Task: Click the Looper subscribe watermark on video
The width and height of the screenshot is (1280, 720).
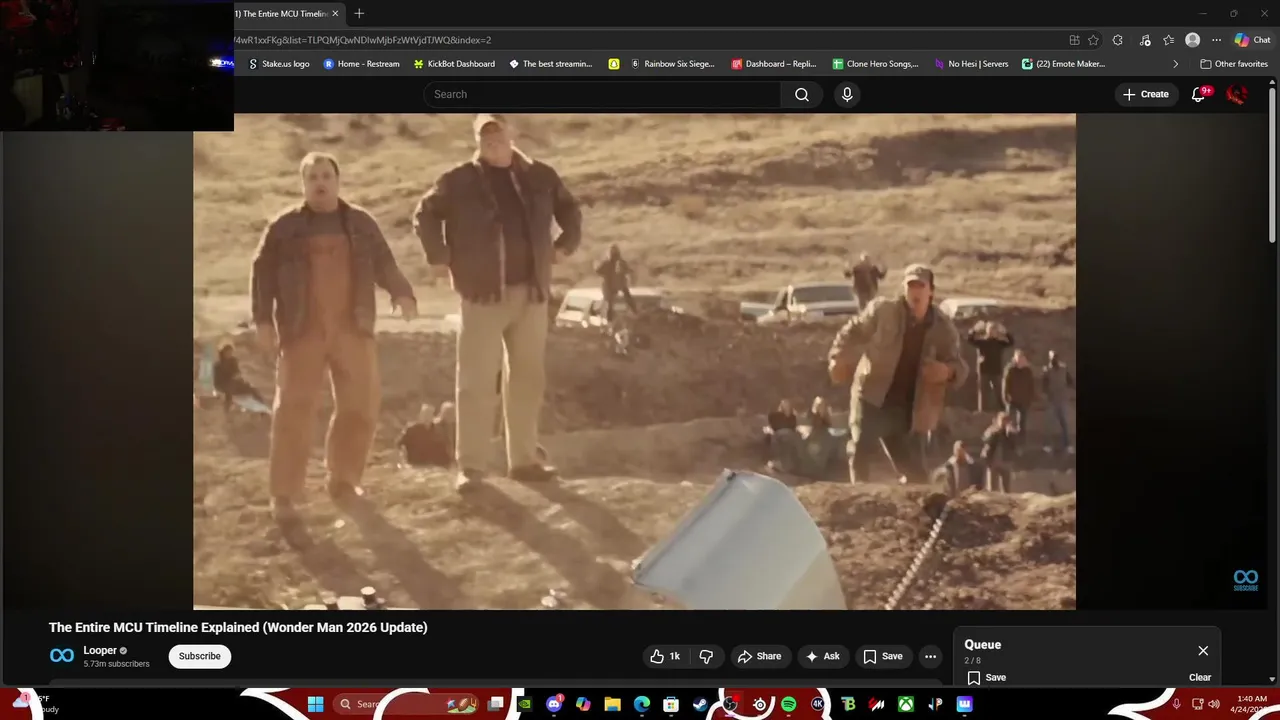Action: pyautogui.click(x=1245, y=580)
